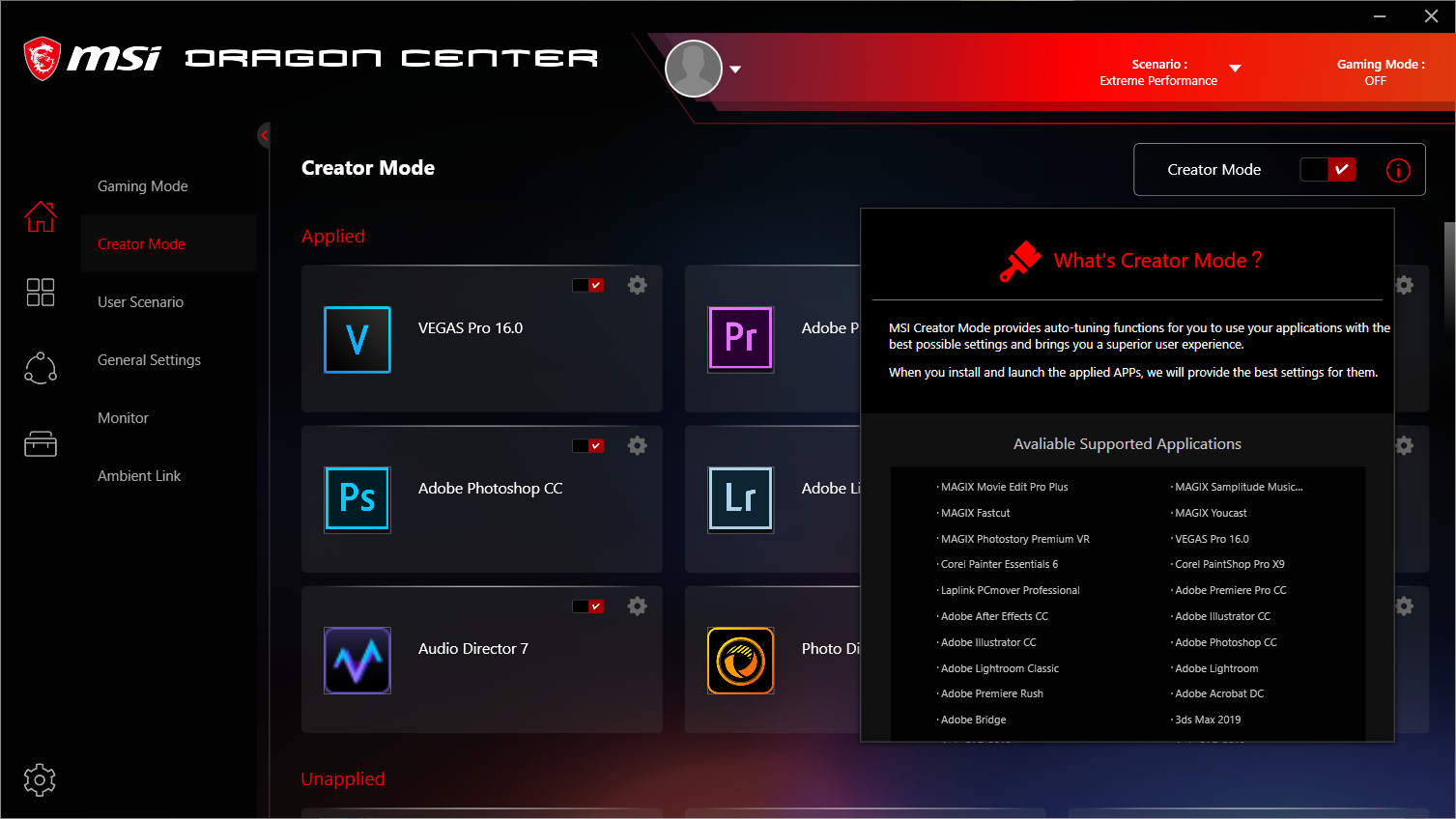
Task: Click "Adobe Premiere Pro CC" in the list
Action: coord(1230,591)
